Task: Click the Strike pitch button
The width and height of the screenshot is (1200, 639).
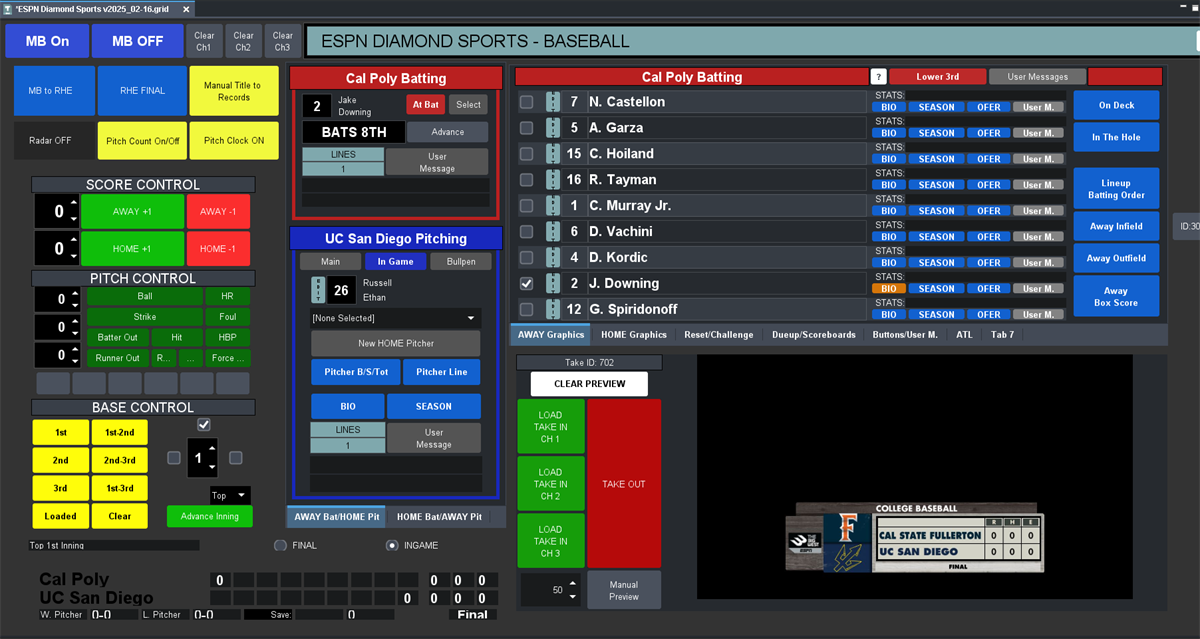Action: 144,317
